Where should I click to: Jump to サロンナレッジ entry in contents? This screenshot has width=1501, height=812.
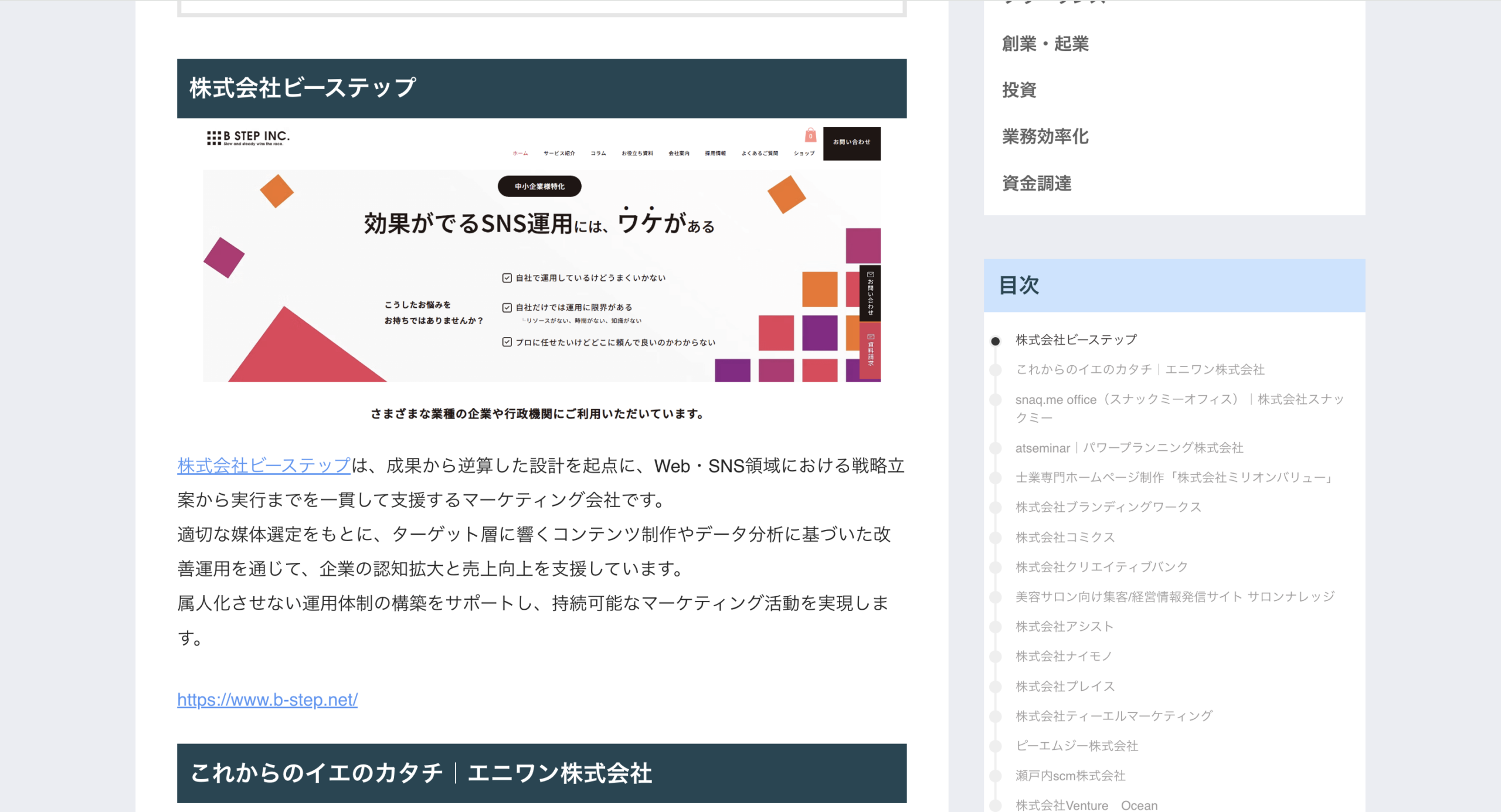(x=1175, y=597)
